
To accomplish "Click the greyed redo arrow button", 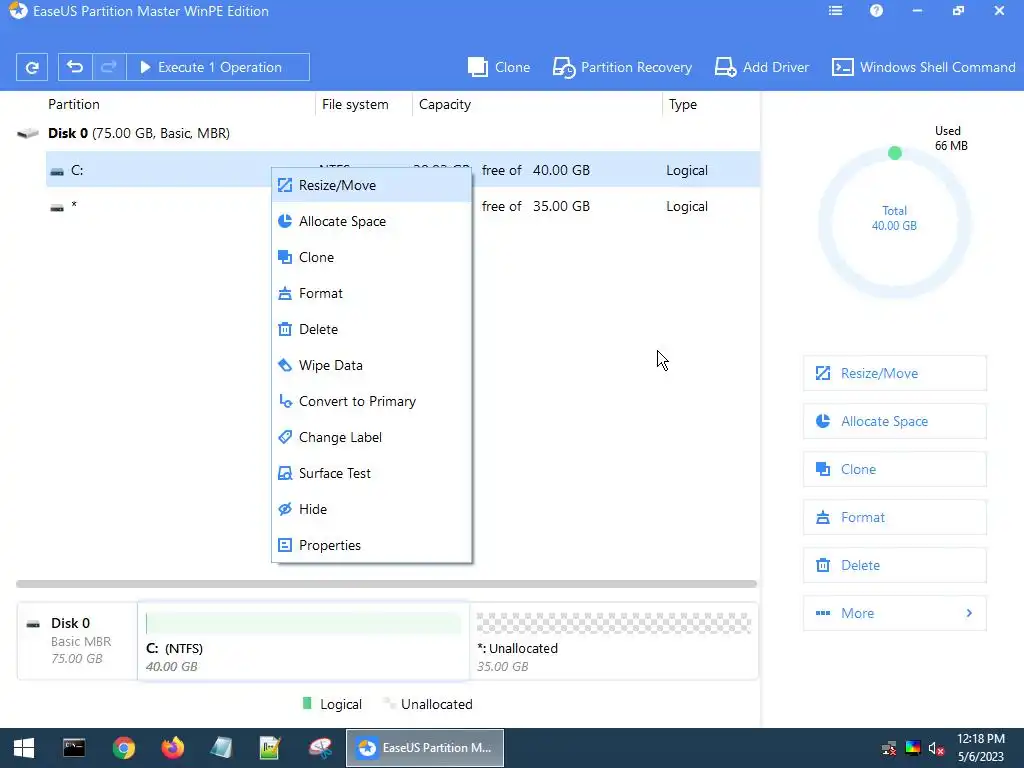I will [x=109, y=67].
